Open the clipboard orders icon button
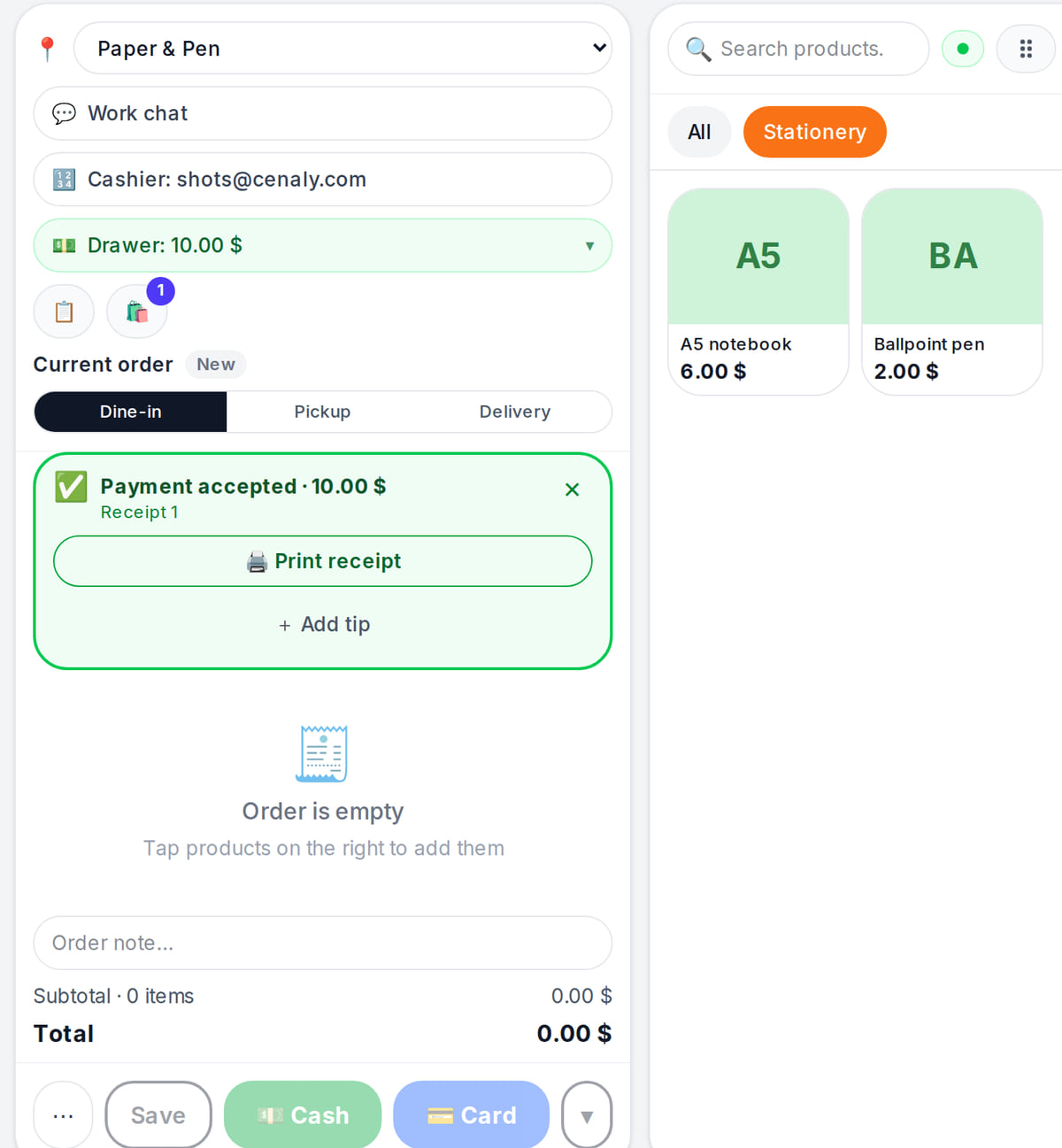The image size is (1062, 1148). coord(64,312)
